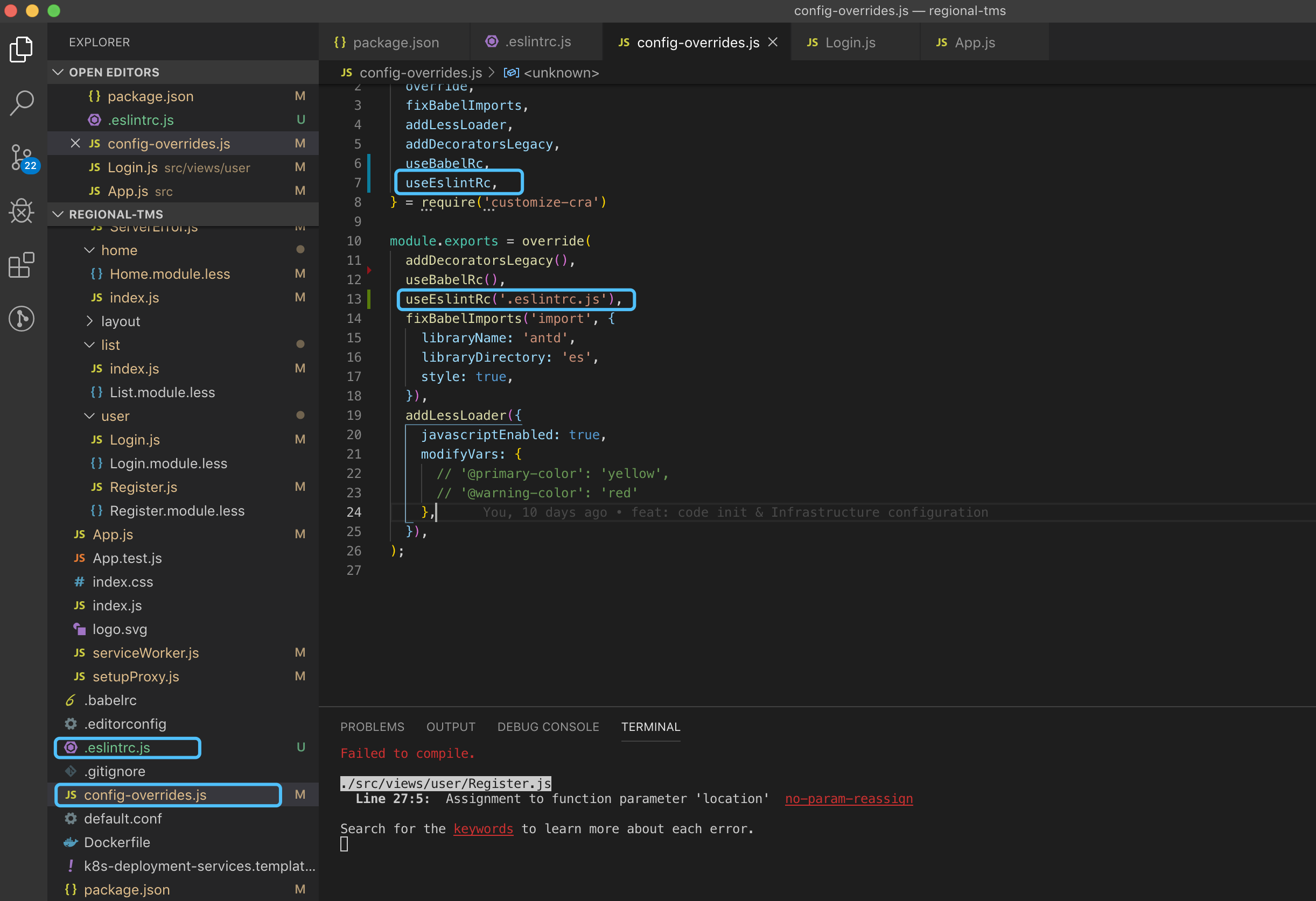Image resolution: width=1316 pixels, height=901 pixels.
Task: Open App.test.js in the file tree
Action: pyautogui.click(x=183, y=559)
